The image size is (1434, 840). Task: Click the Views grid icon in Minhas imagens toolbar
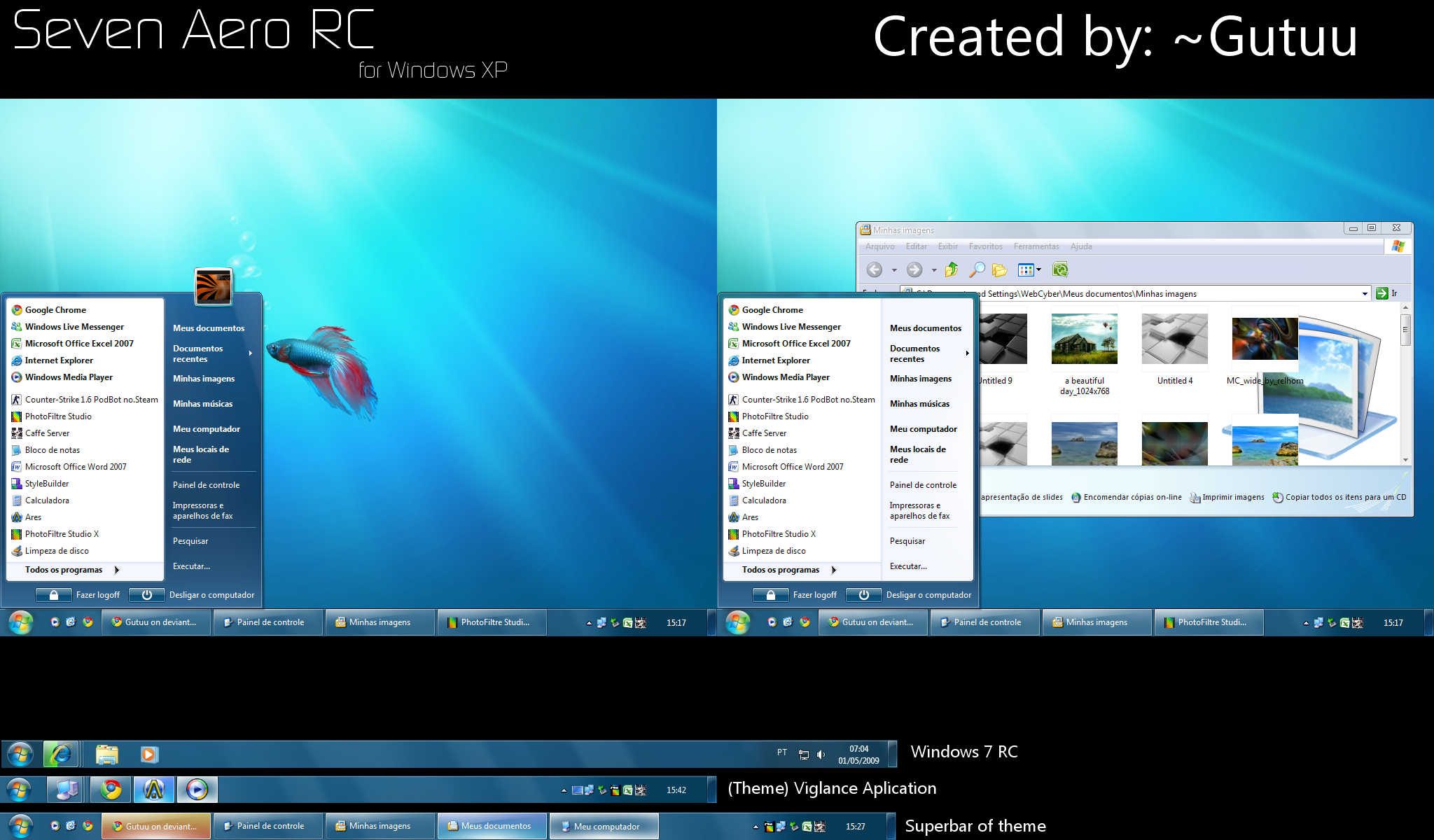[1026, 269]
